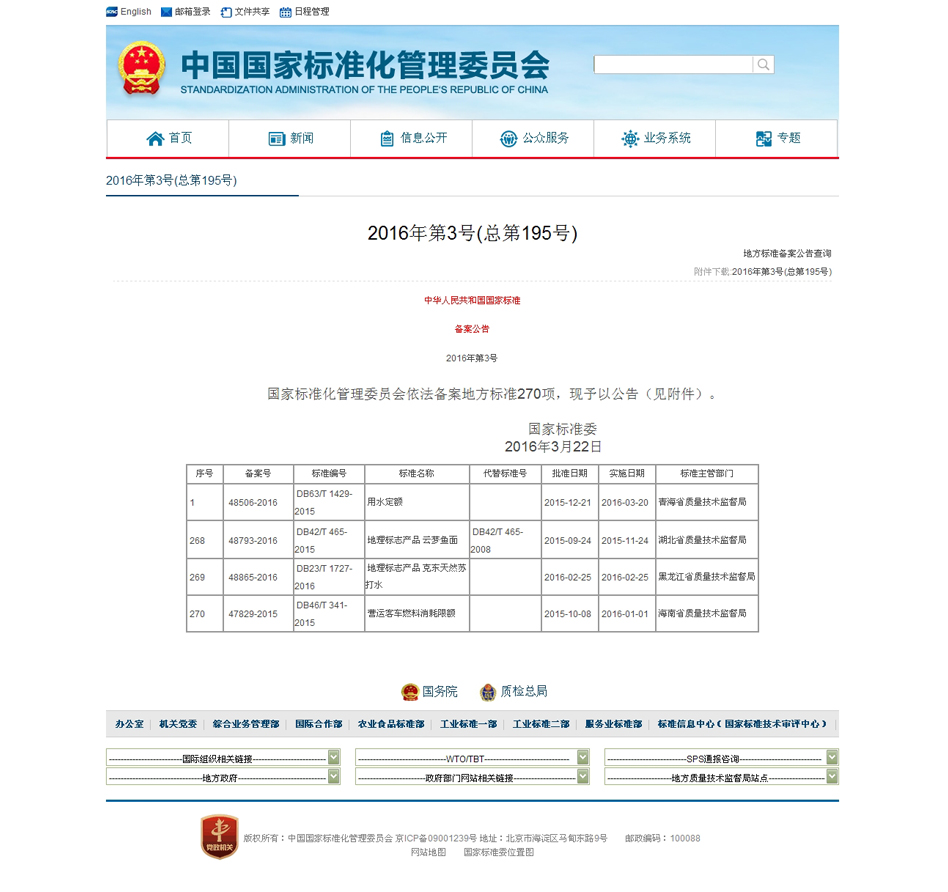Click the English language flag icon
Image resolution: width=948 pixels, height=892 pixels.
point(112,11)
